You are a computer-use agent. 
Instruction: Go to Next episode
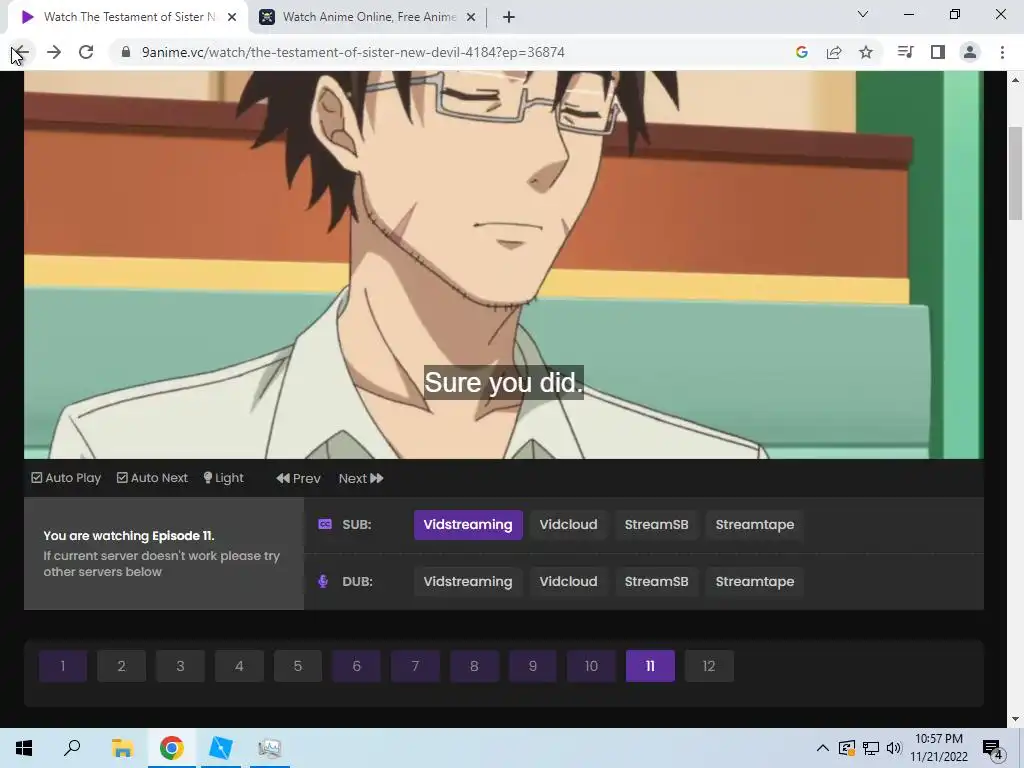[x=360, y=479]
